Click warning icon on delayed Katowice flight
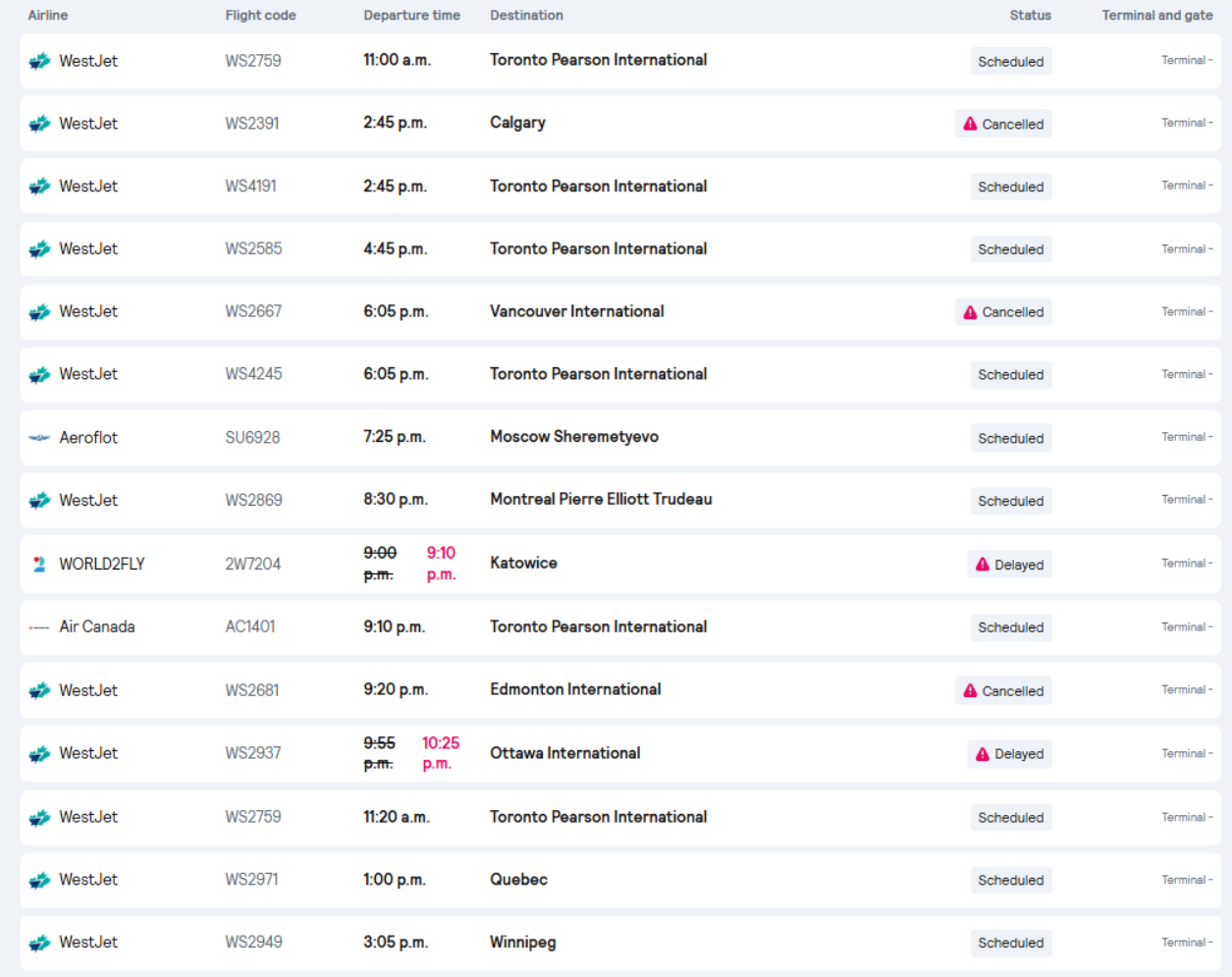The image size is (1232, 977). 983,565
